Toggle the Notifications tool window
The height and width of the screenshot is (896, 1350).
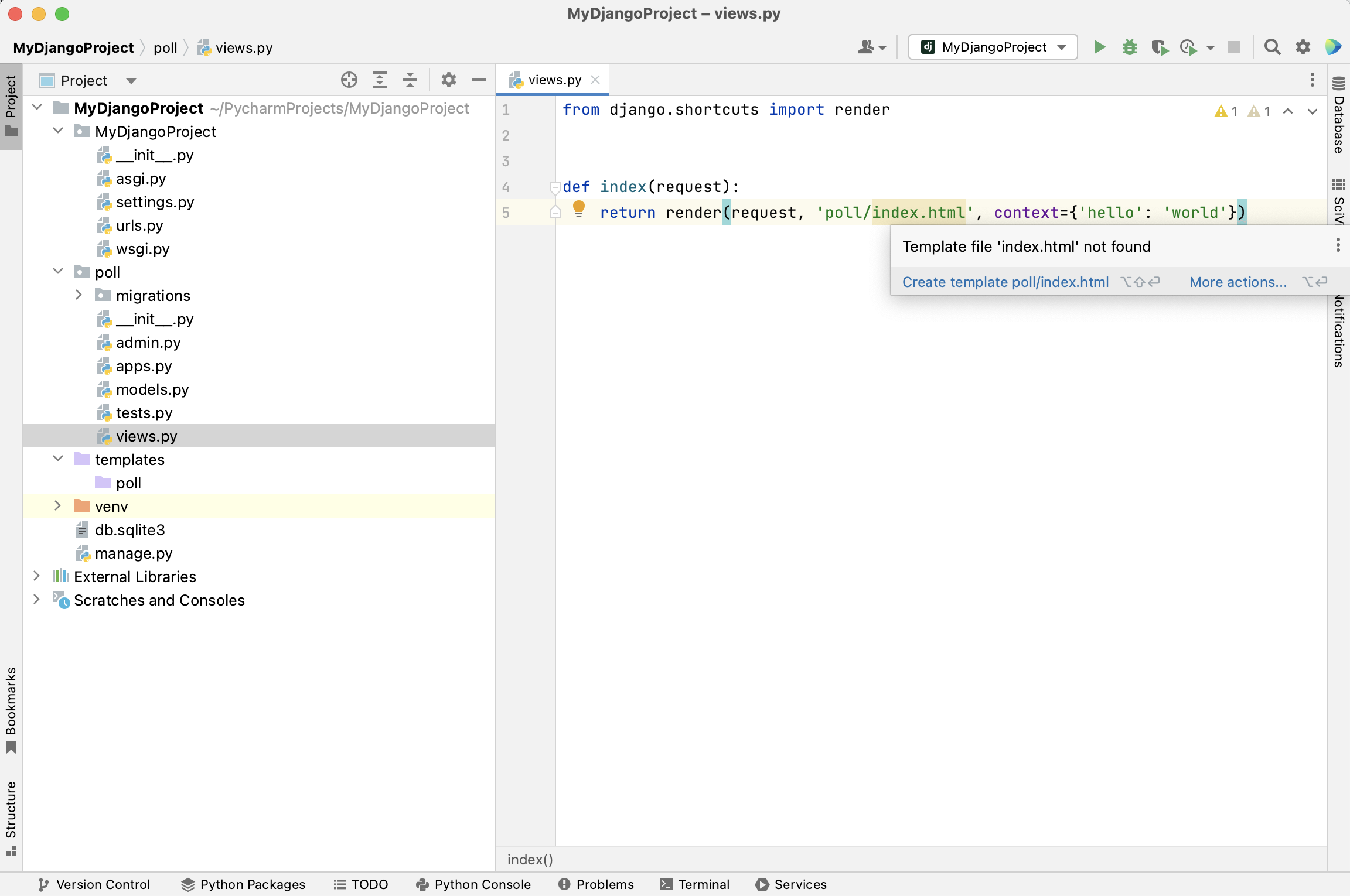coord(1338,331)
